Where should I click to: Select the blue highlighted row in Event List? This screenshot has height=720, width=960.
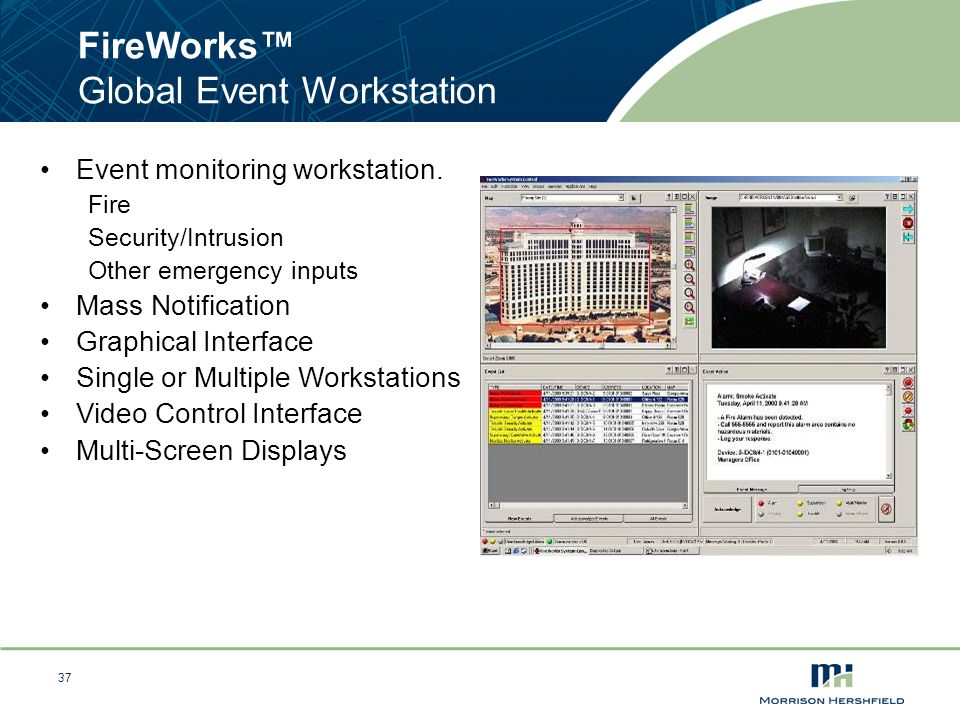point(588,399)
